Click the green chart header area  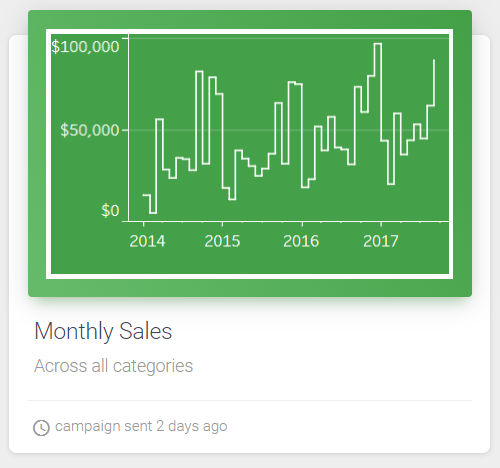click(250, 153)
